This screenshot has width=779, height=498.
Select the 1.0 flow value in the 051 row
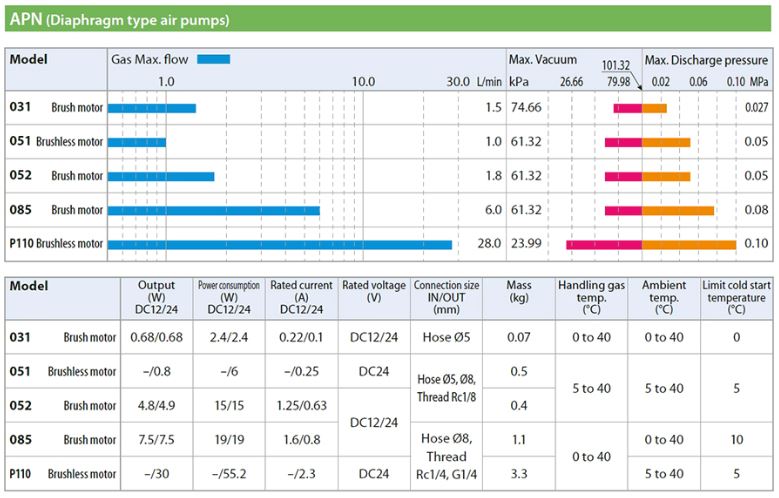coord(493,142)
